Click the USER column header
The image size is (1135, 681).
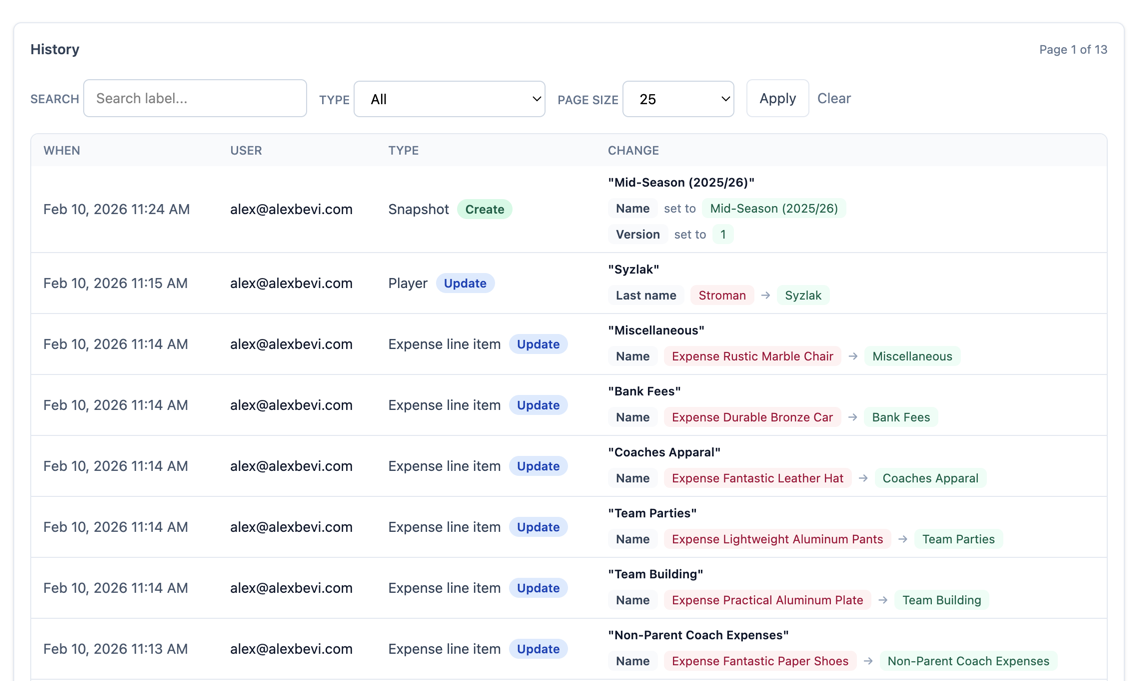point(246,151)
